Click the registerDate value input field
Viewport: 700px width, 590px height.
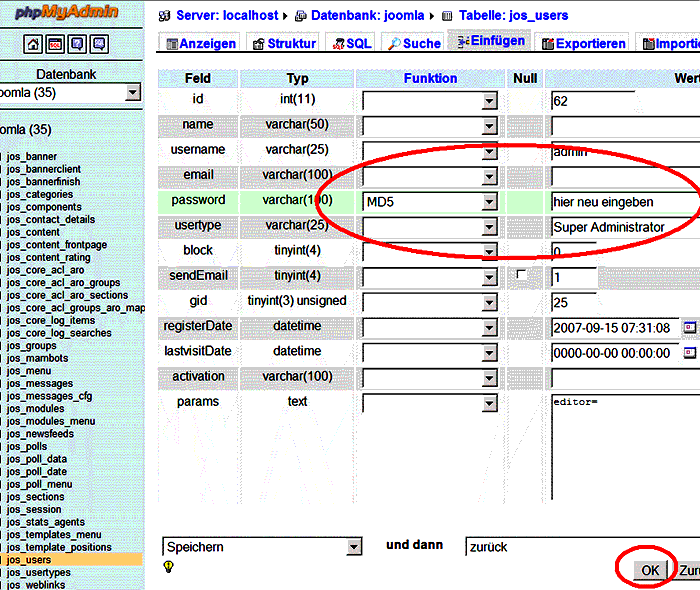tap(615, 328)
